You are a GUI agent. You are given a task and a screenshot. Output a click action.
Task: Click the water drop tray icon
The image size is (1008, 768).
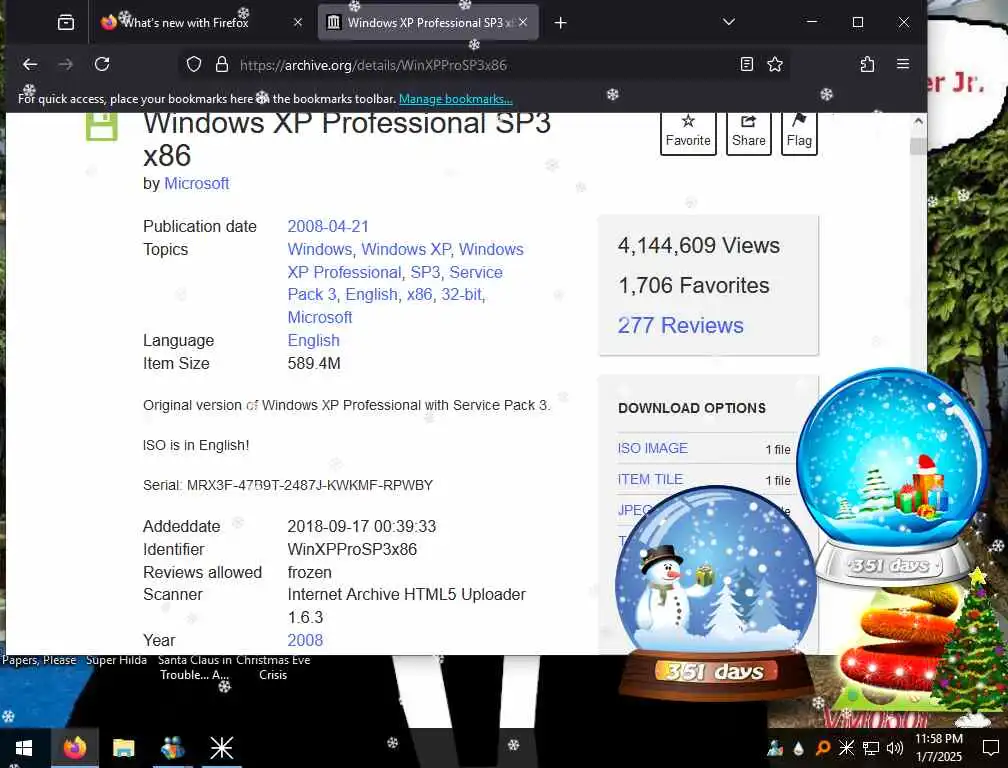tap(798, 748)
